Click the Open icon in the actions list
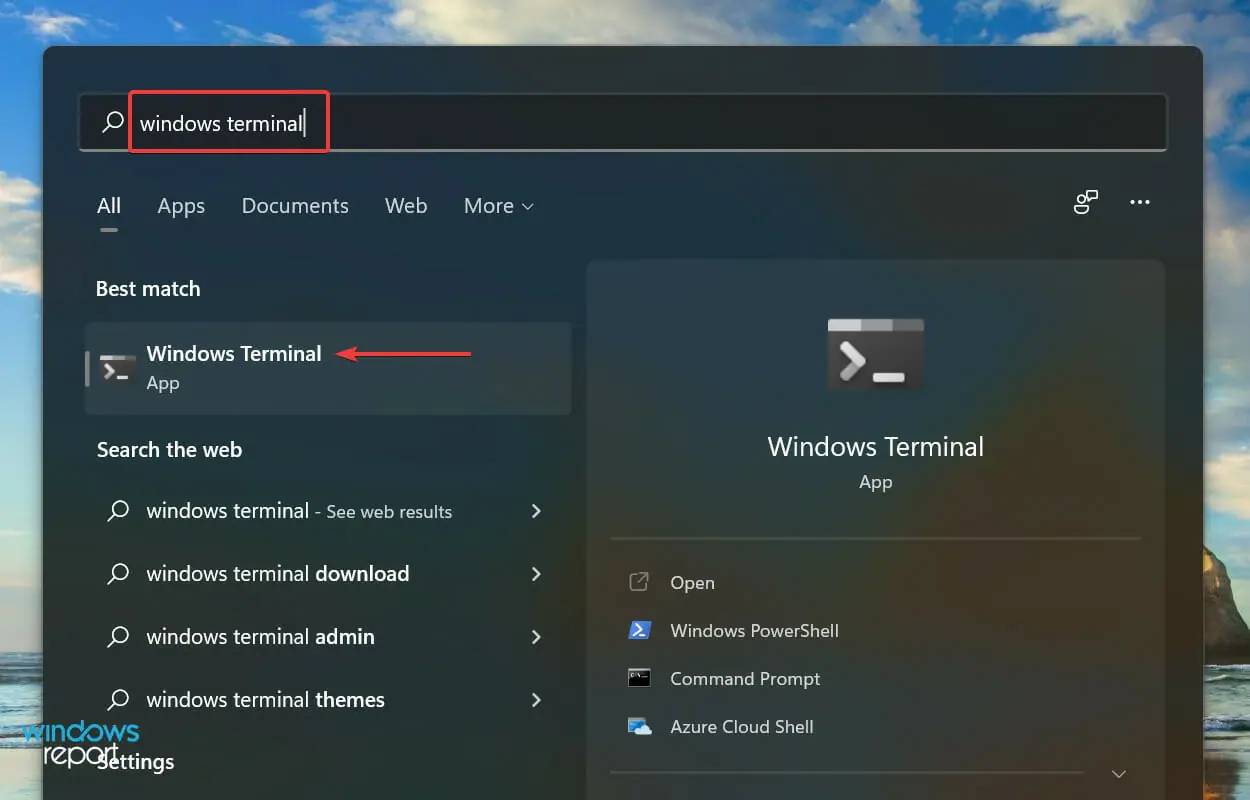1250x800 pixels. 640,583
